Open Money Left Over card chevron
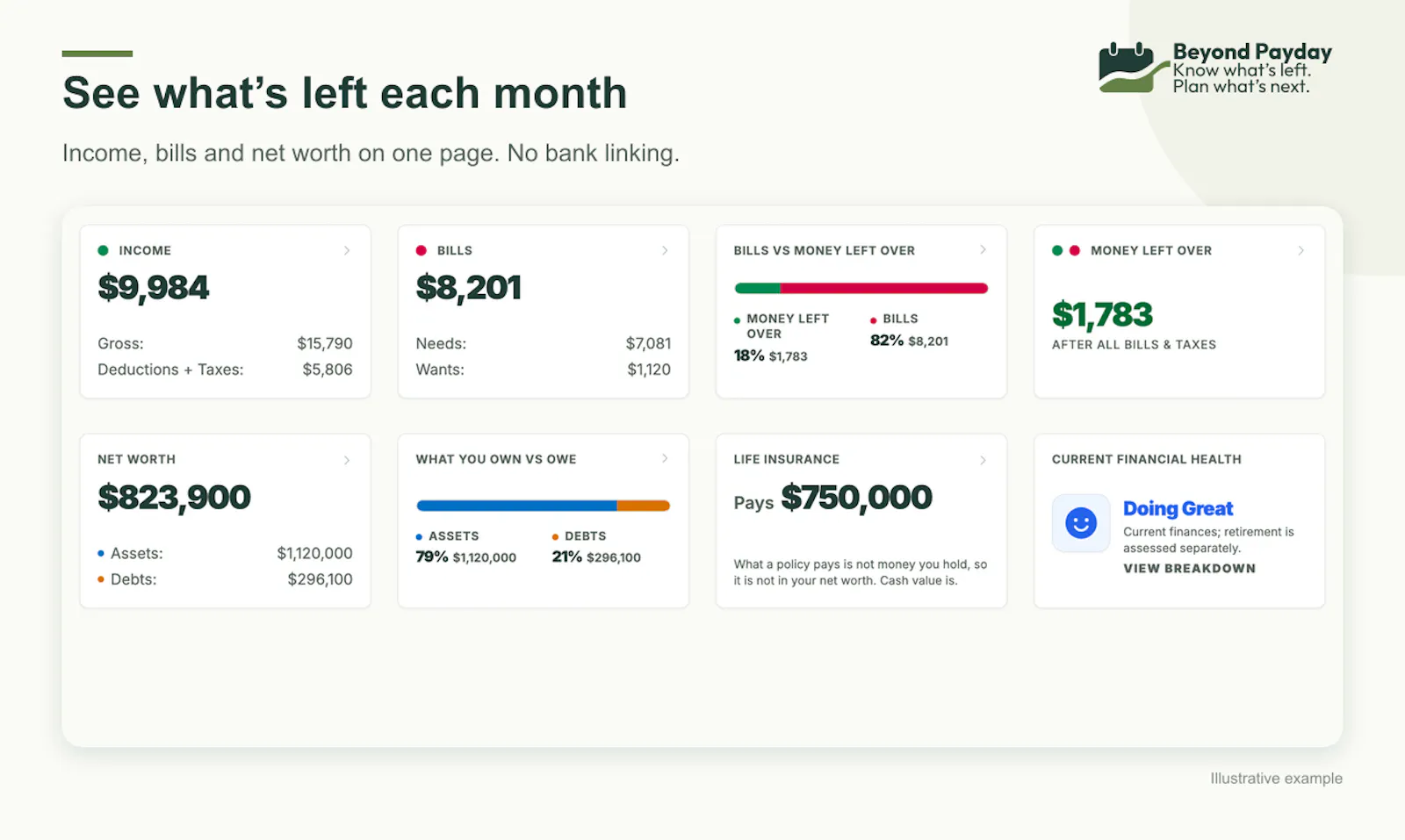The image size is (1405, 840). point(1301,251)
